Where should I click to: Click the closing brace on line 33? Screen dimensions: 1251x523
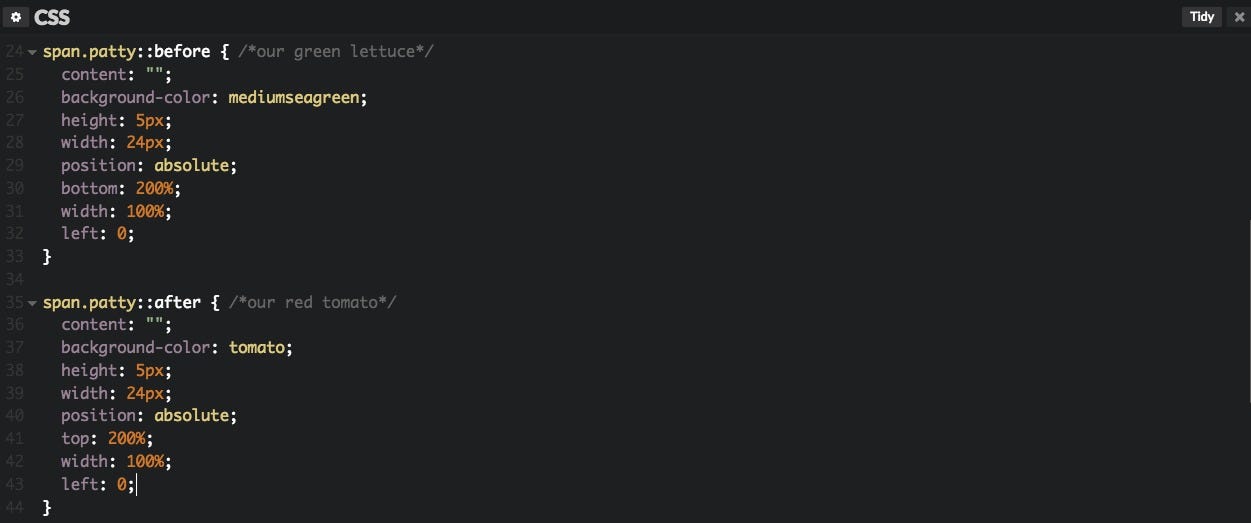(x=47, y=256)
